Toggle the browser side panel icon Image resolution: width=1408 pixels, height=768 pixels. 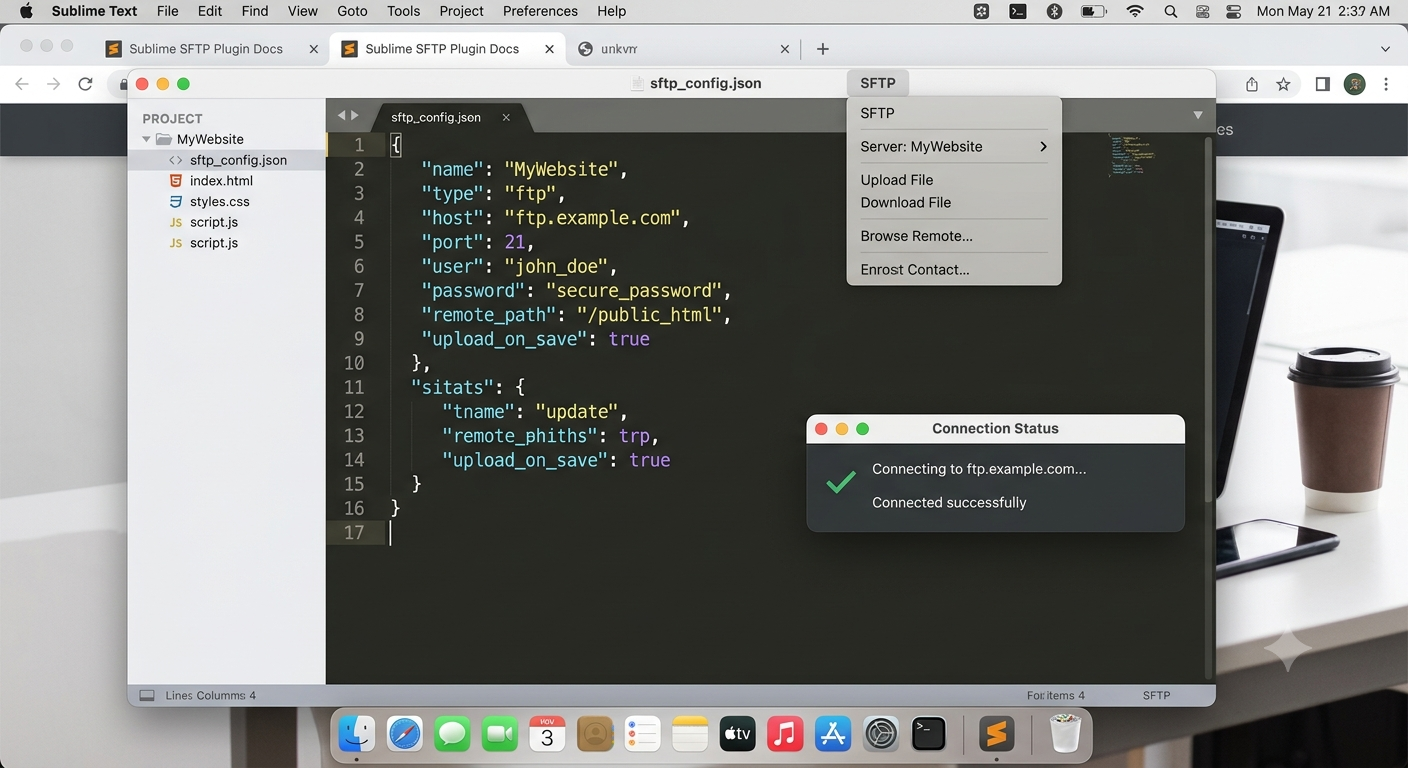(x=1322, y=85)
